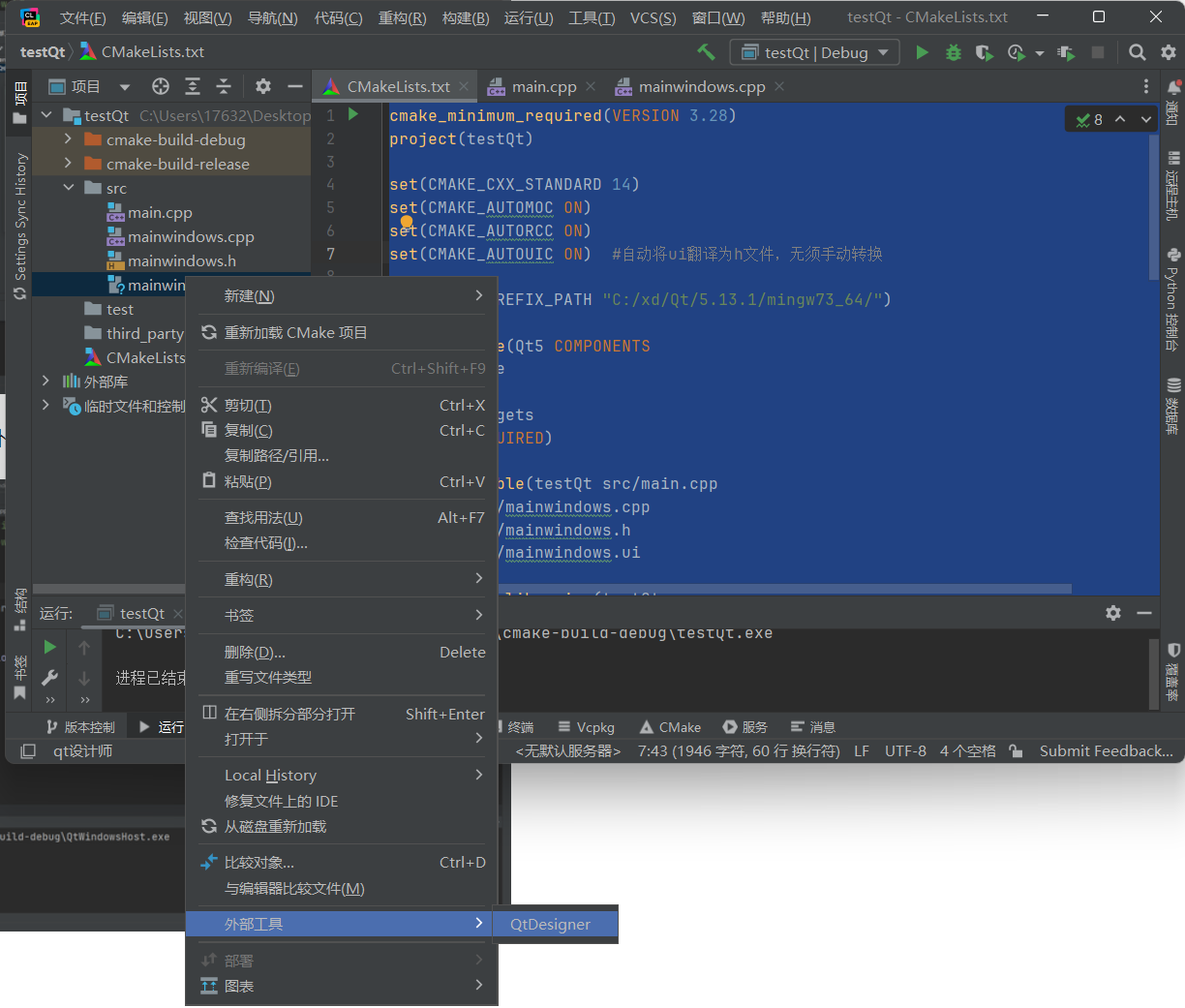Click the wrench icon in Run panel
1185x1008 pixels.
[49, 678]
